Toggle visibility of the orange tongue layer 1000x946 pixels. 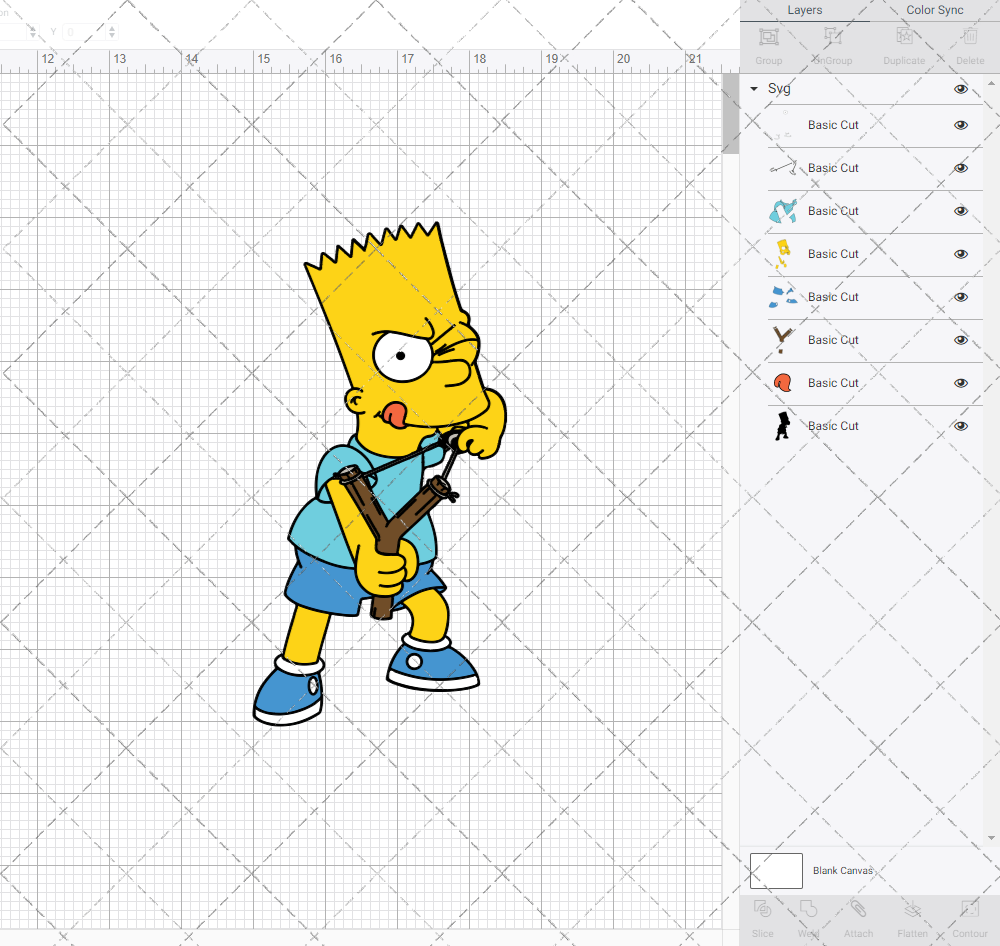[x=961, y=383]
